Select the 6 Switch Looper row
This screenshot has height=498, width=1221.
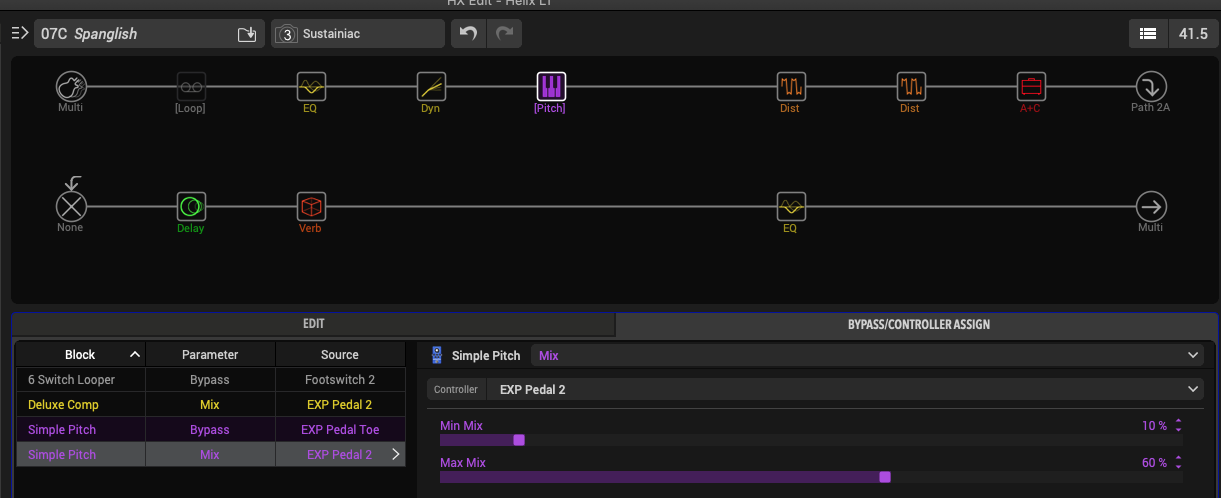211,380
